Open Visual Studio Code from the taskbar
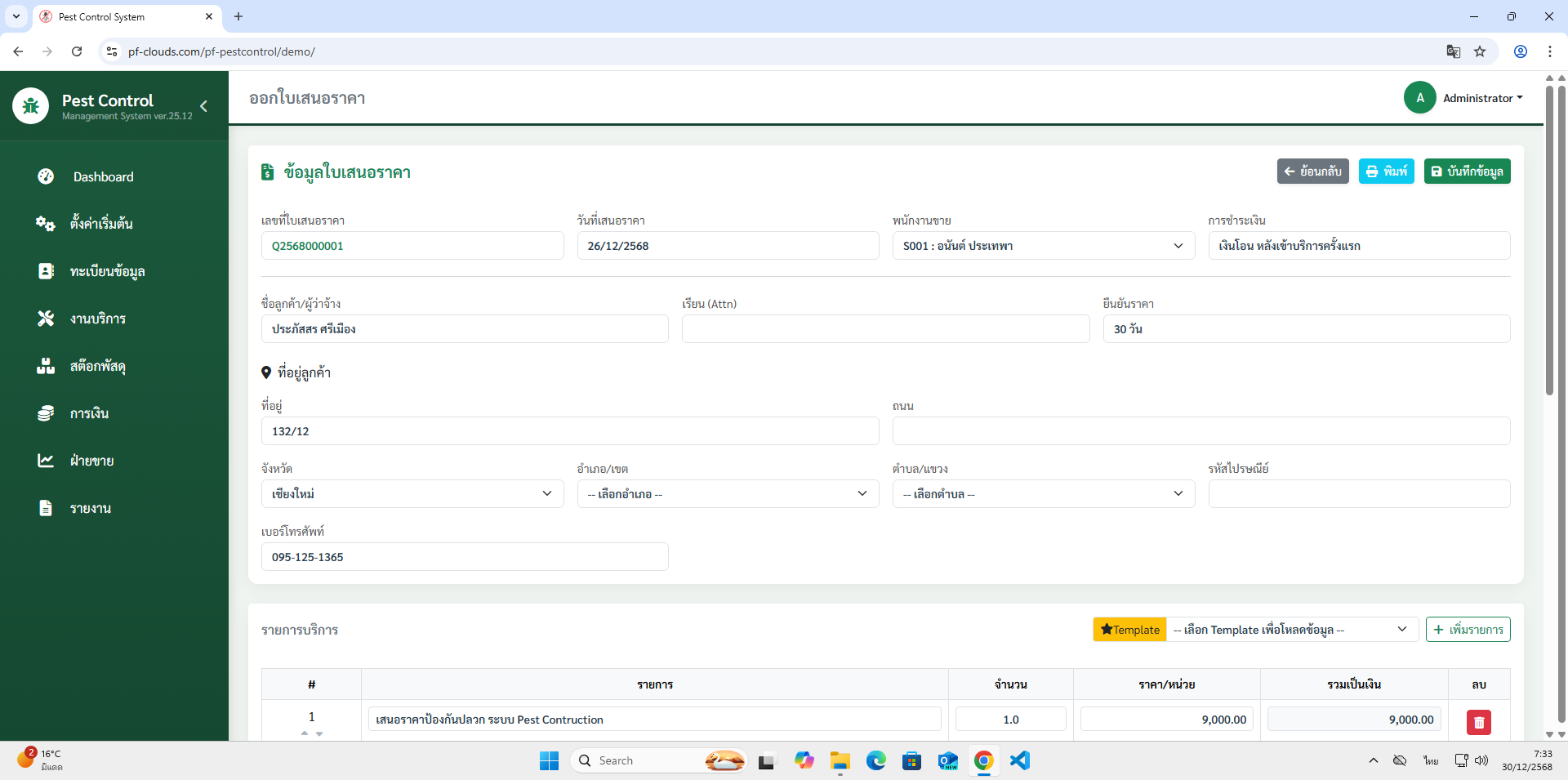Screen dimensions: 1568x780 (1019, 760)
